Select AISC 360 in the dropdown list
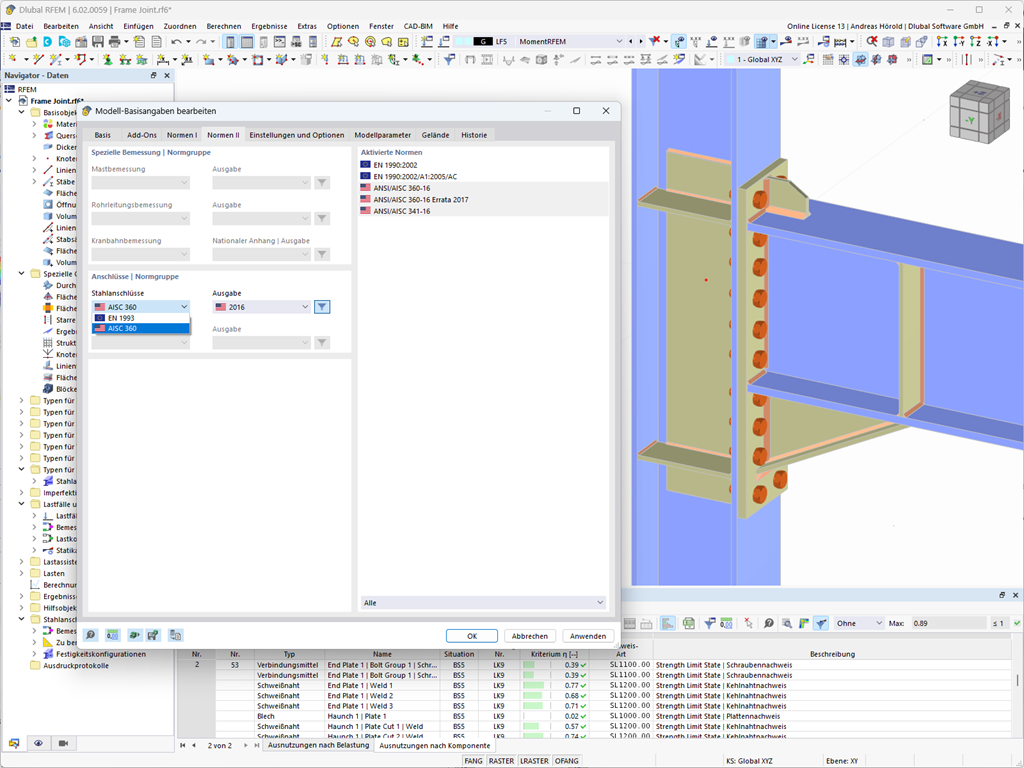The width and height of the screenshot is (1024, 768). 141,328
